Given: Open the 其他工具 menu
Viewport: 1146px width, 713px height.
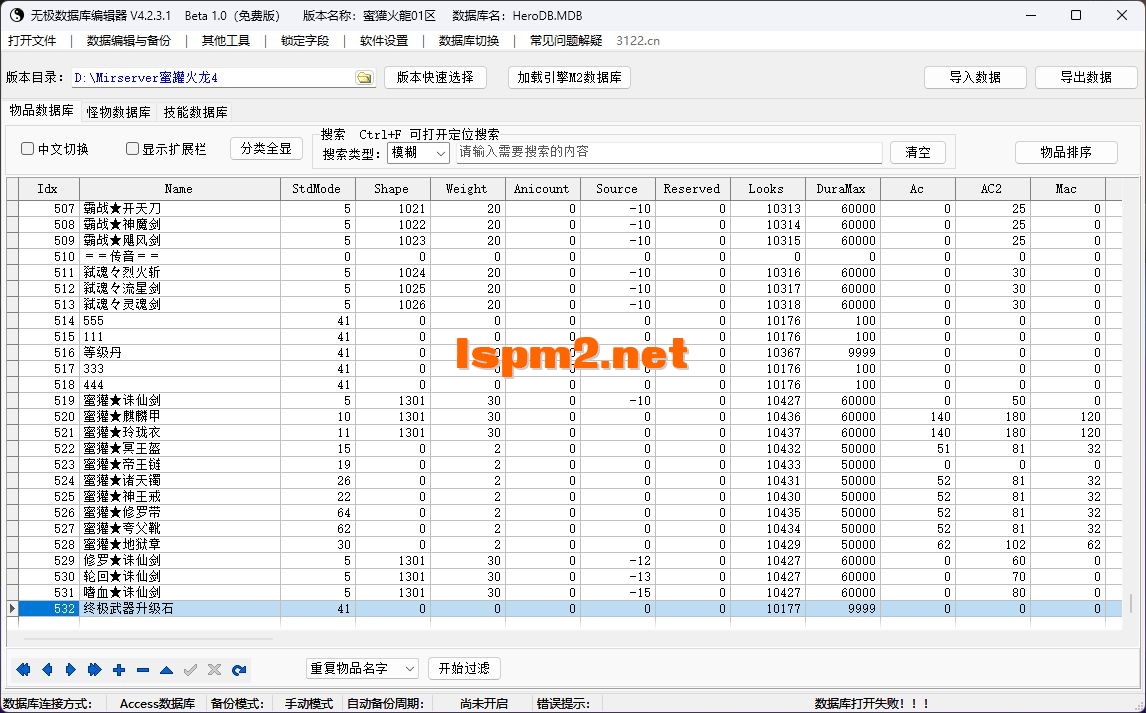Looking at the screenshot, I should (x=226, y=41).
